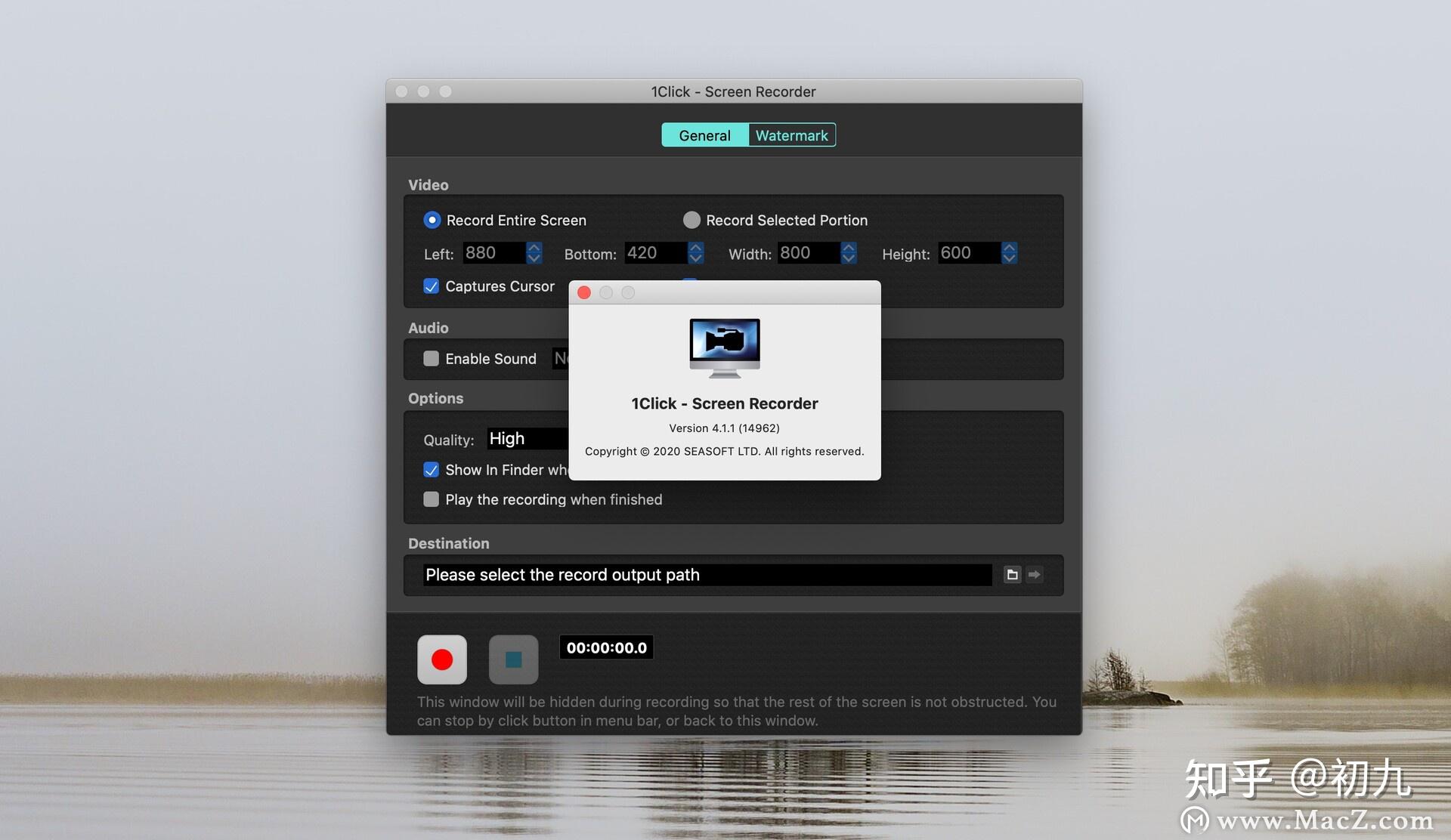Click the Destination section label
The width and height of the screenshot is (1451, 840).
pos(449,543)
